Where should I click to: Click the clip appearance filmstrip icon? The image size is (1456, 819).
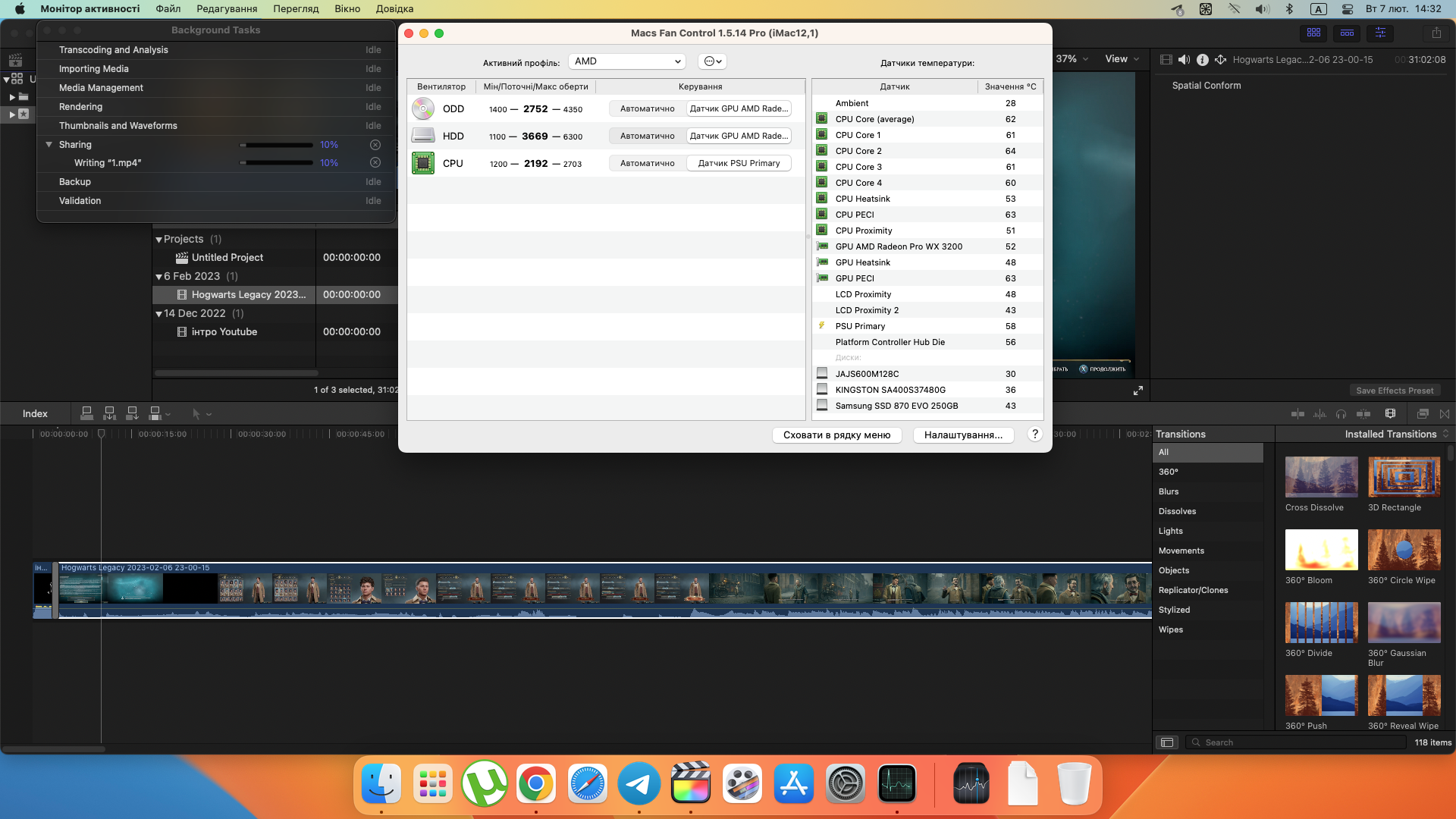click(1390, 413)
